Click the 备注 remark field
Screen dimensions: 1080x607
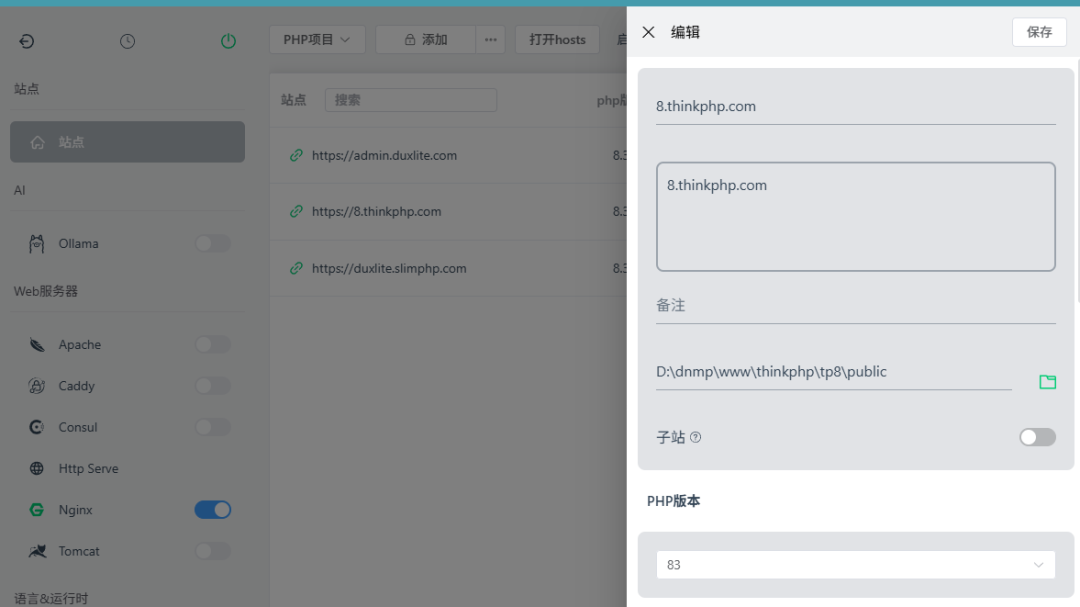(855, 306)
